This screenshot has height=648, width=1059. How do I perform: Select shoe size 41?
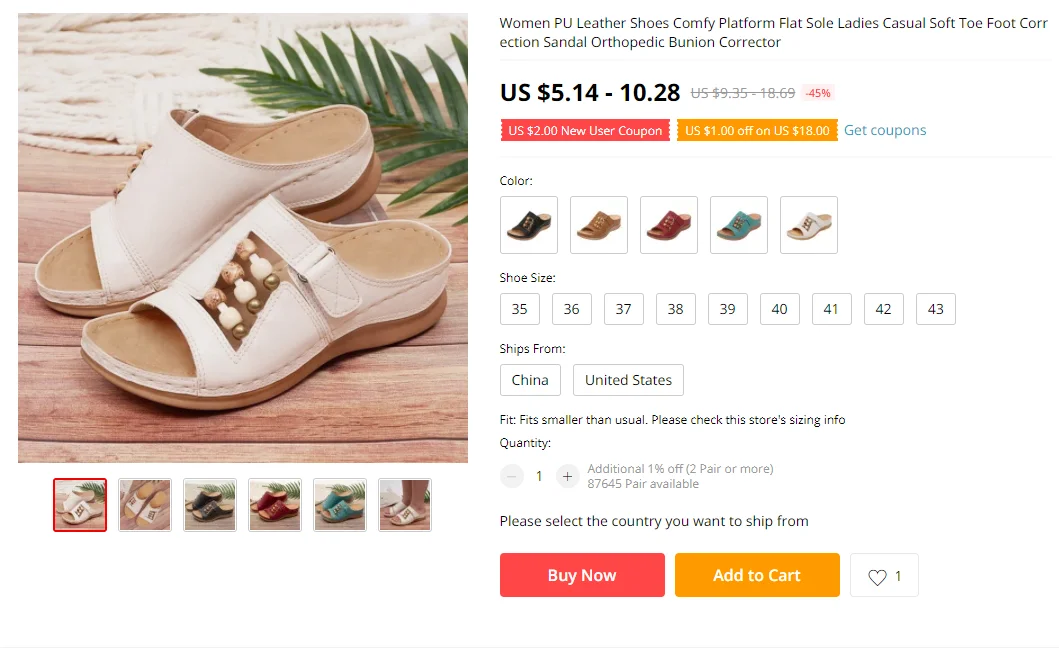point(832,309)
